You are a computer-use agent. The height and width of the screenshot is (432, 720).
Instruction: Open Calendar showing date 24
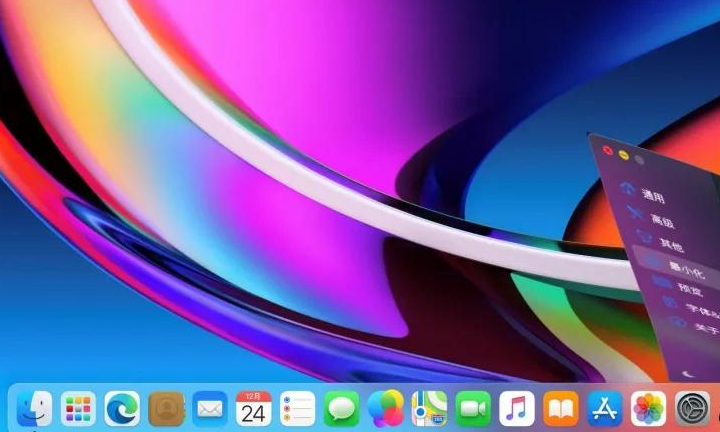[254, 408]
